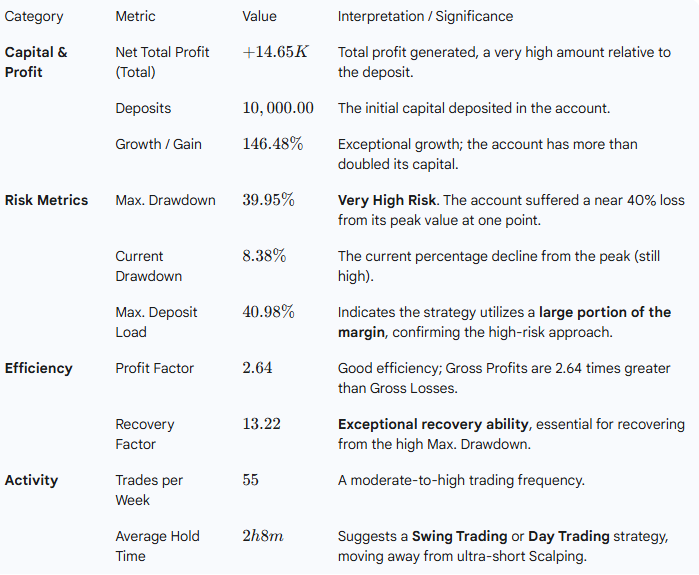This screenshot has height=575, width=699.
Task: Click the 10,000.00 deposits value
Action: click(x=278, y=108)
